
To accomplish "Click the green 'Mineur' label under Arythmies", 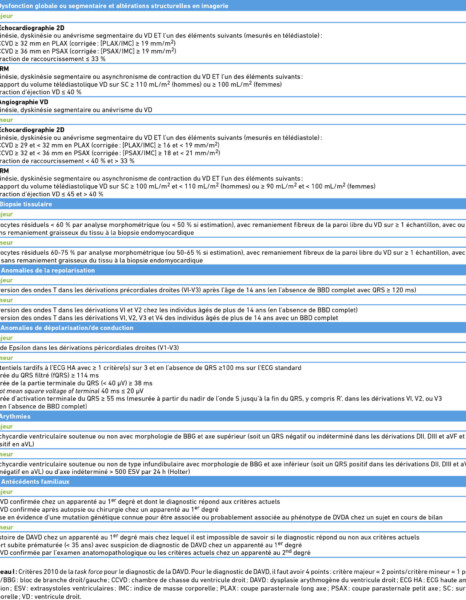I will tap(7, 454).
